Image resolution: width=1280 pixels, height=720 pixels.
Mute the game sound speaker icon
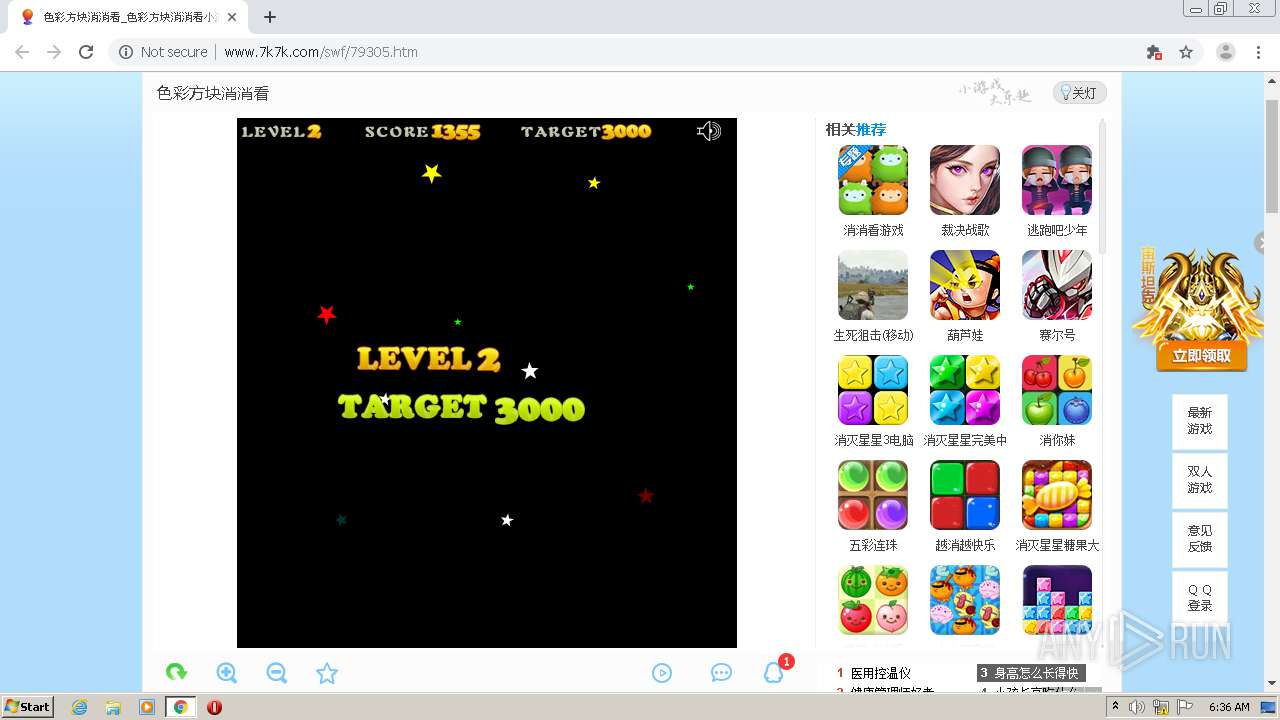(x=709, y=131)
